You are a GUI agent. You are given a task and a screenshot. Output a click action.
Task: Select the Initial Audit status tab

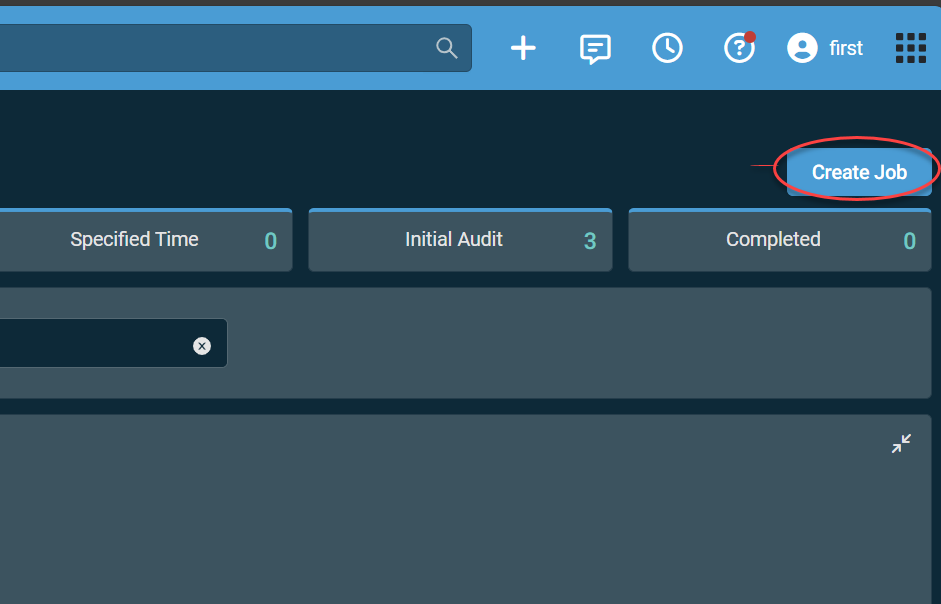pyautogui.click(x=454, y=240)
